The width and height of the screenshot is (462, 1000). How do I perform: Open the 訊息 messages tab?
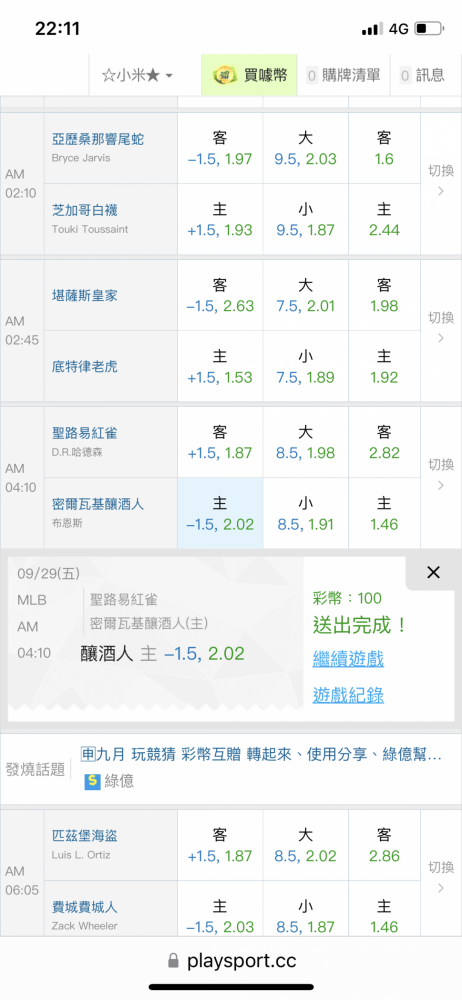click(x=422, y=75)
